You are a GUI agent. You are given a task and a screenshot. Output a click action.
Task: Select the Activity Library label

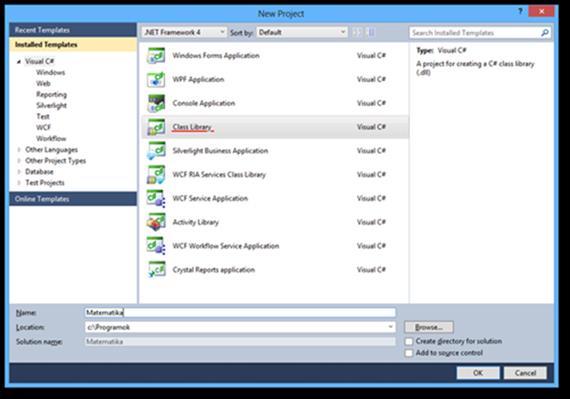tap(196, 222)
